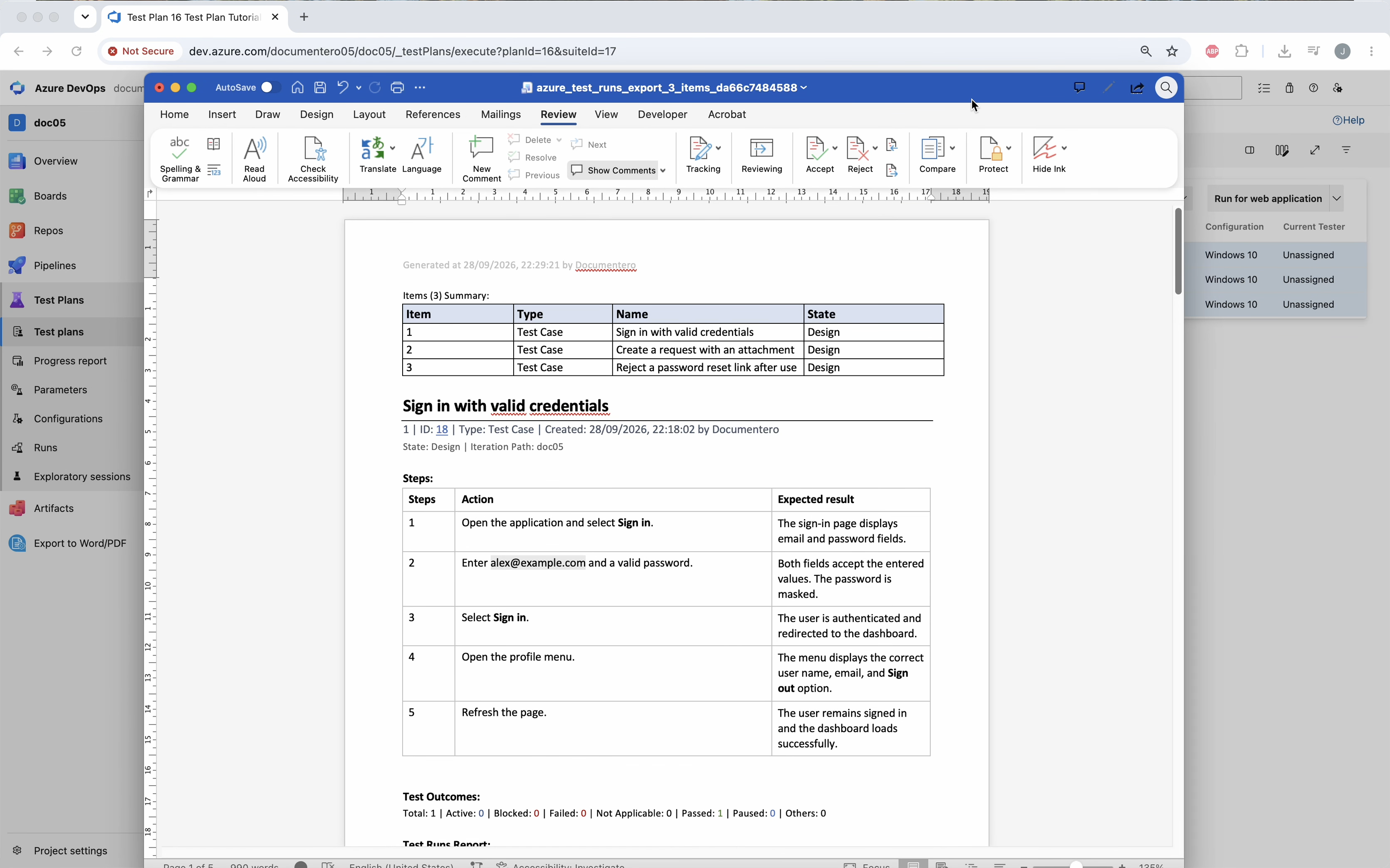Run the Spelling & Grammar check
Screen dimensions: 1390x868
point(180,159)
